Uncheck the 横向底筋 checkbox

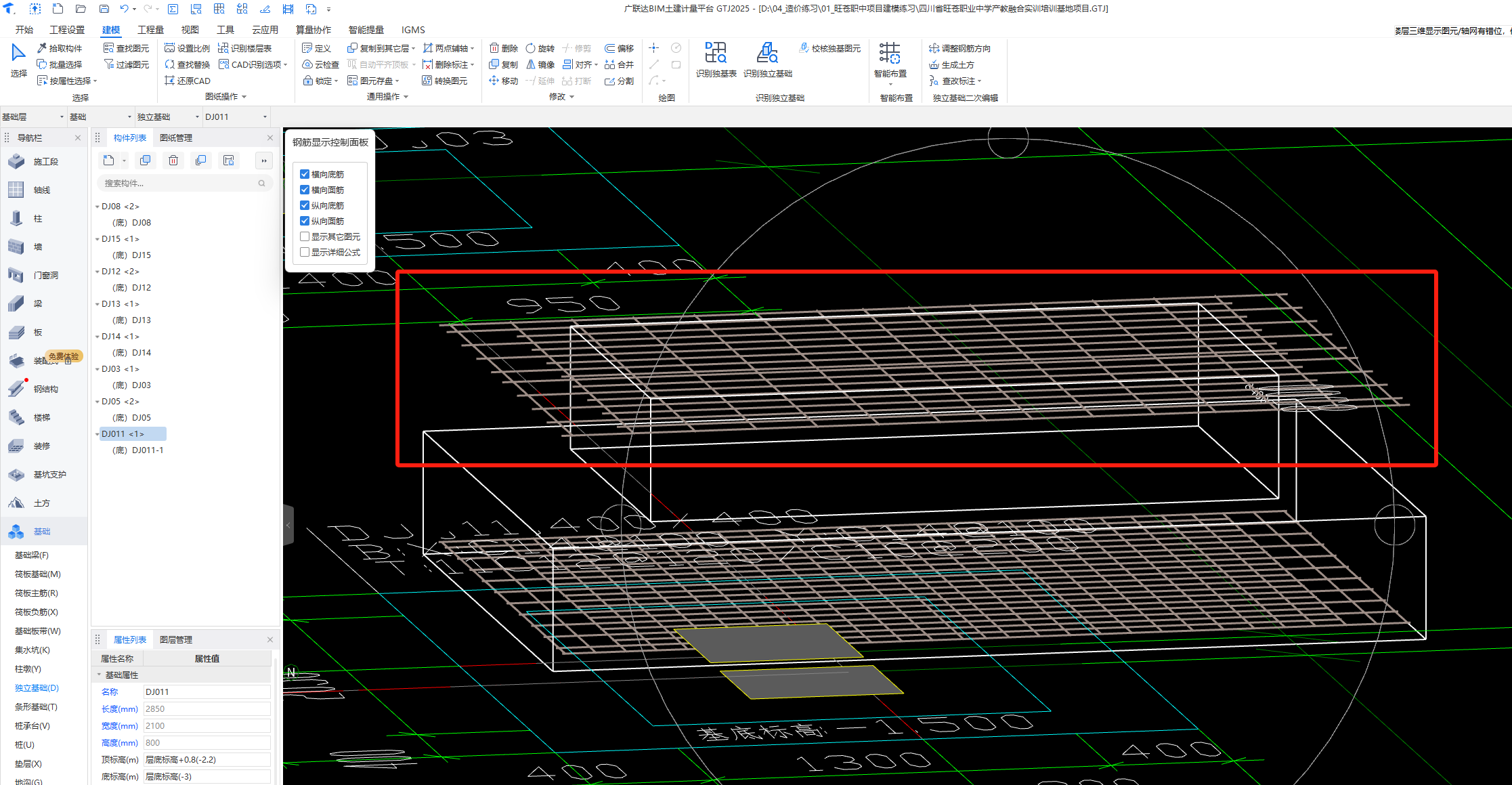pyautogui.click(x=305, y=174)
